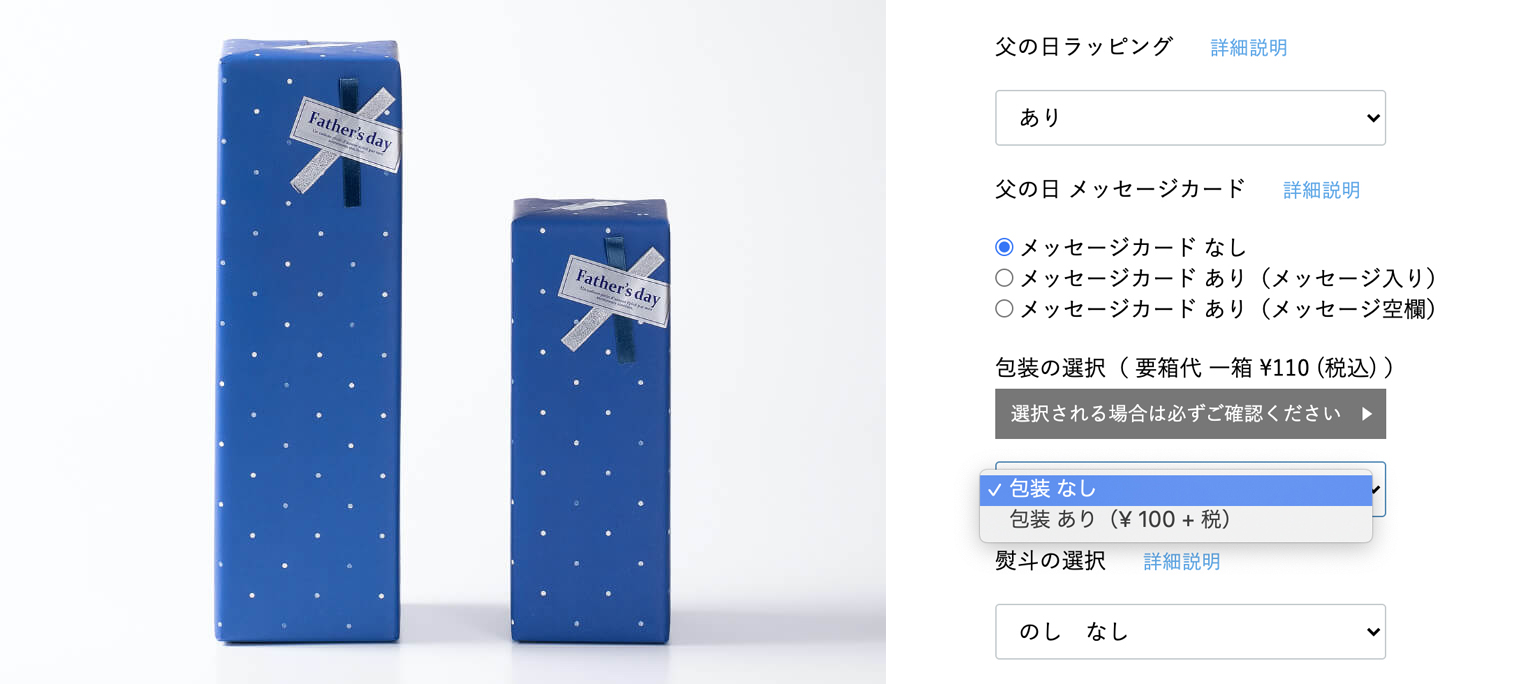
Task: Click the checkmark beside 包装 なし
Action: point(994,489)
